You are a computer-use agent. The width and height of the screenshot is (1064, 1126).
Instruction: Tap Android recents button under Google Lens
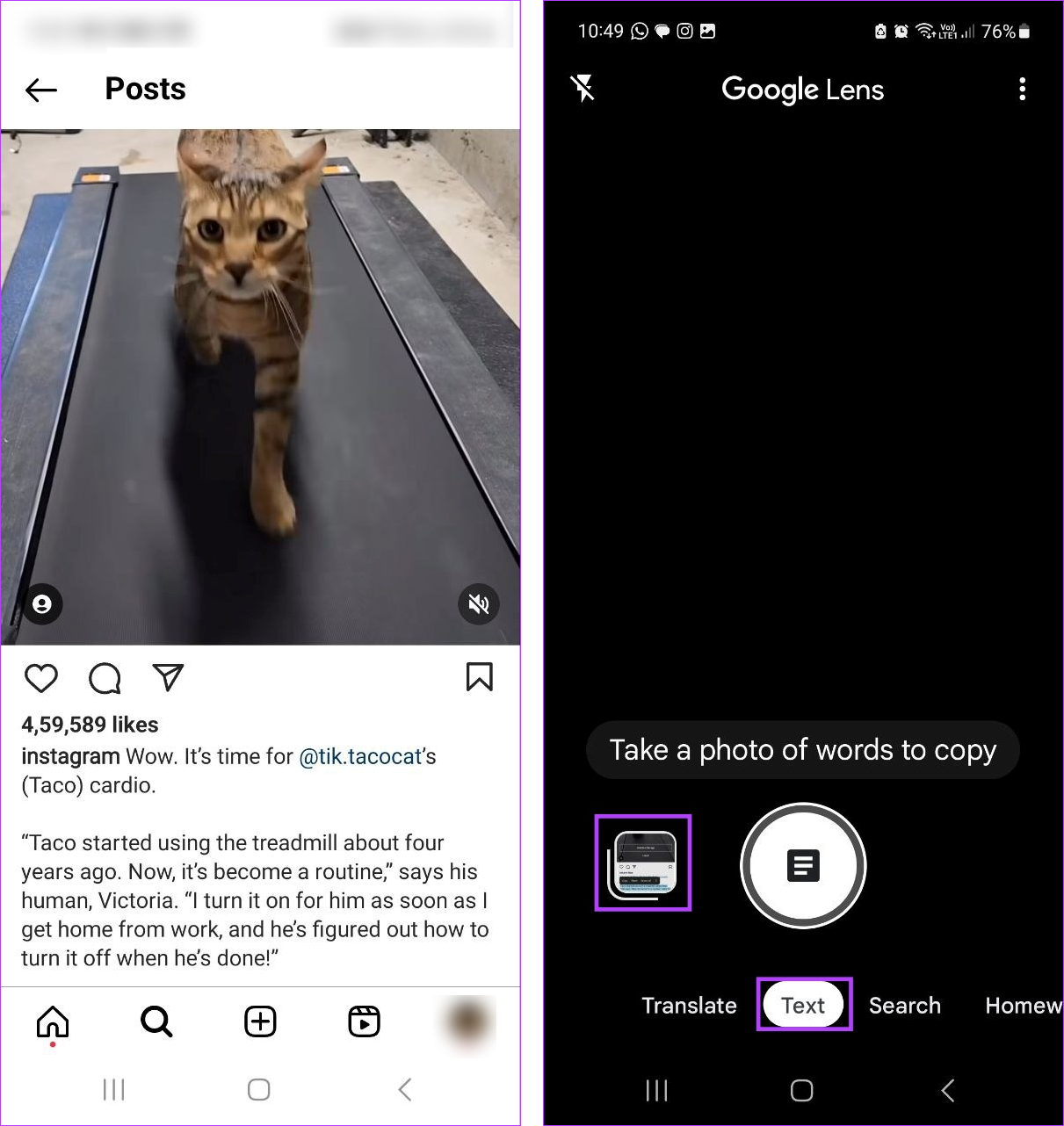656,1091
